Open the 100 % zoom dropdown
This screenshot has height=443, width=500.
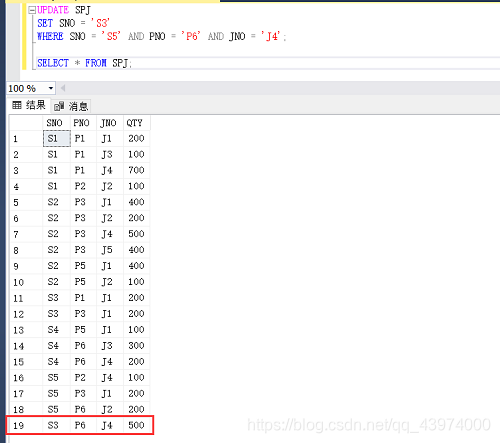[51, 88]
